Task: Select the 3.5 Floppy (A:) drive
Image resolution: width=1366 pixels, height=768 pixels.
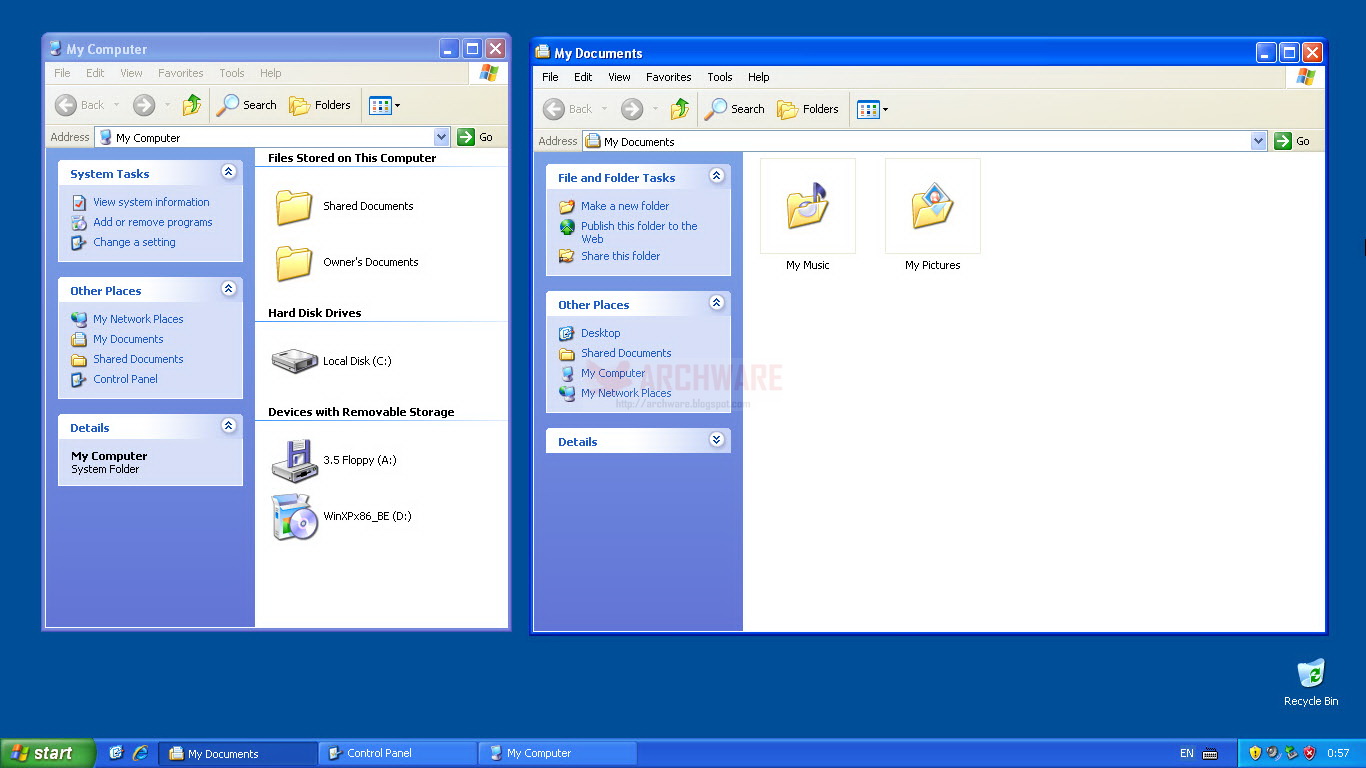Action: 334,460
